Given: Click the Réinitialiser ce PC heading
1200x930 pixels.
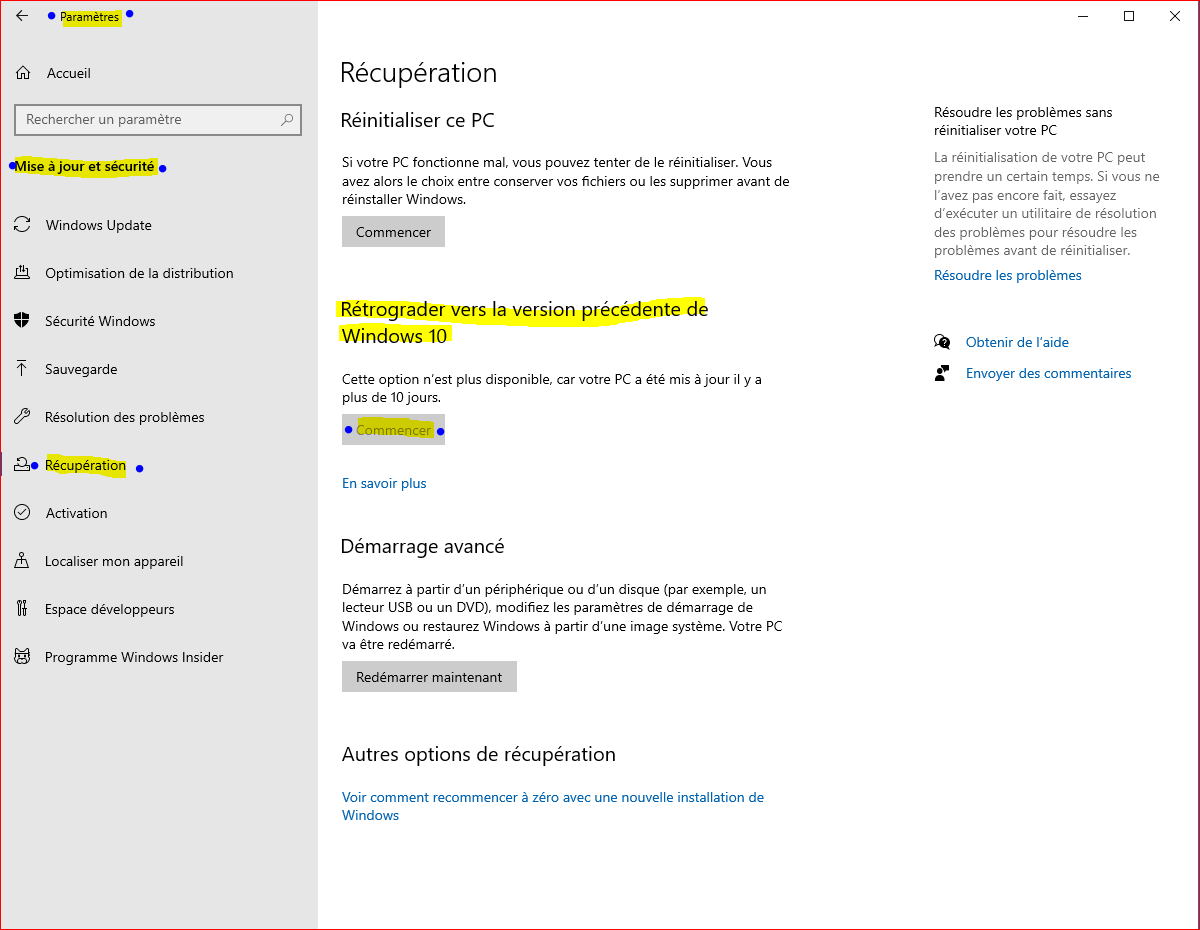Looking at the screenshot, I should (418, 120).
